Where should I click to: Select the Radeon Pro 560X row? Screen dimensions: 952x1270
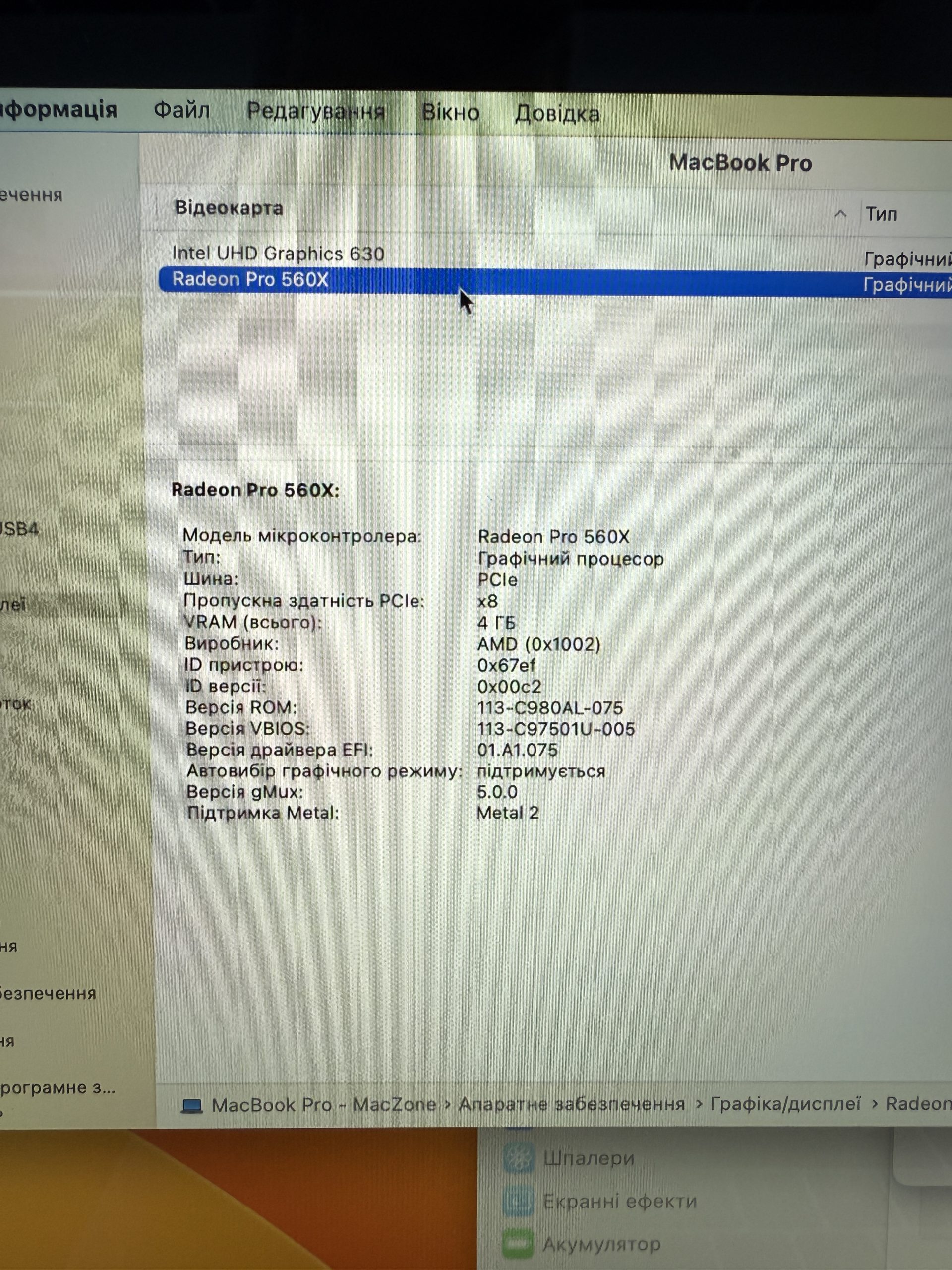[x=555, y=281]
